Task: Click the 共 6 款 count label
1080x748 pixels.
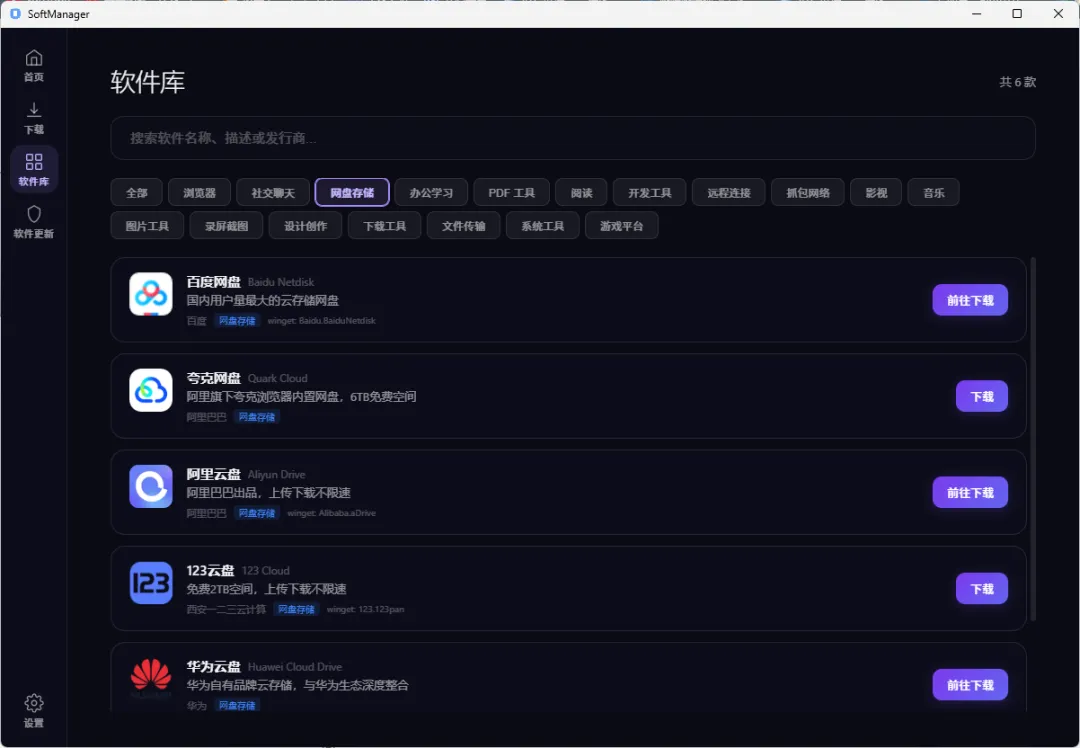Action: coord(1017,82)
